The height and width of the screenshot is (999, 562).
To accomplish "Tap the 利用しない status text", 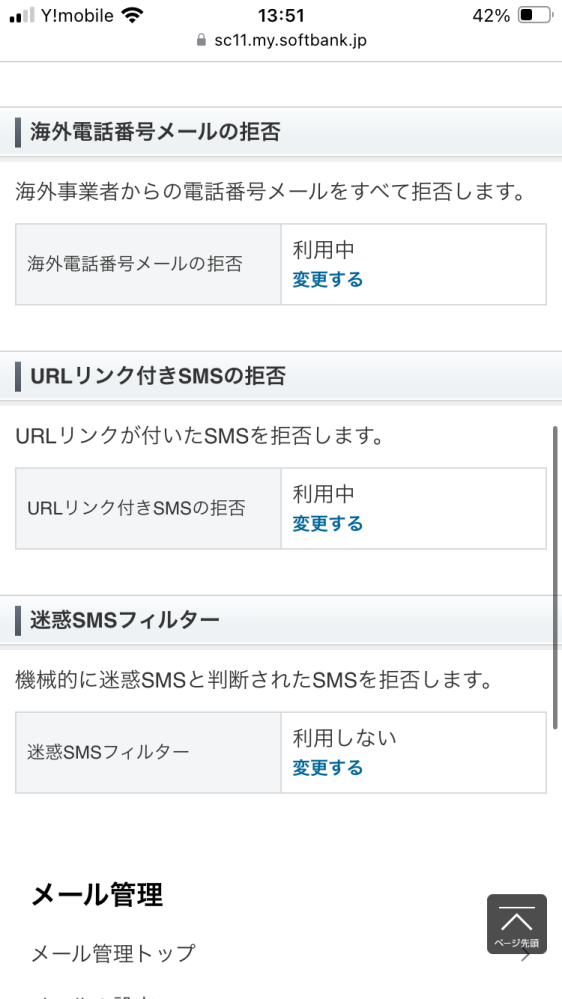I will click(345, 738).
